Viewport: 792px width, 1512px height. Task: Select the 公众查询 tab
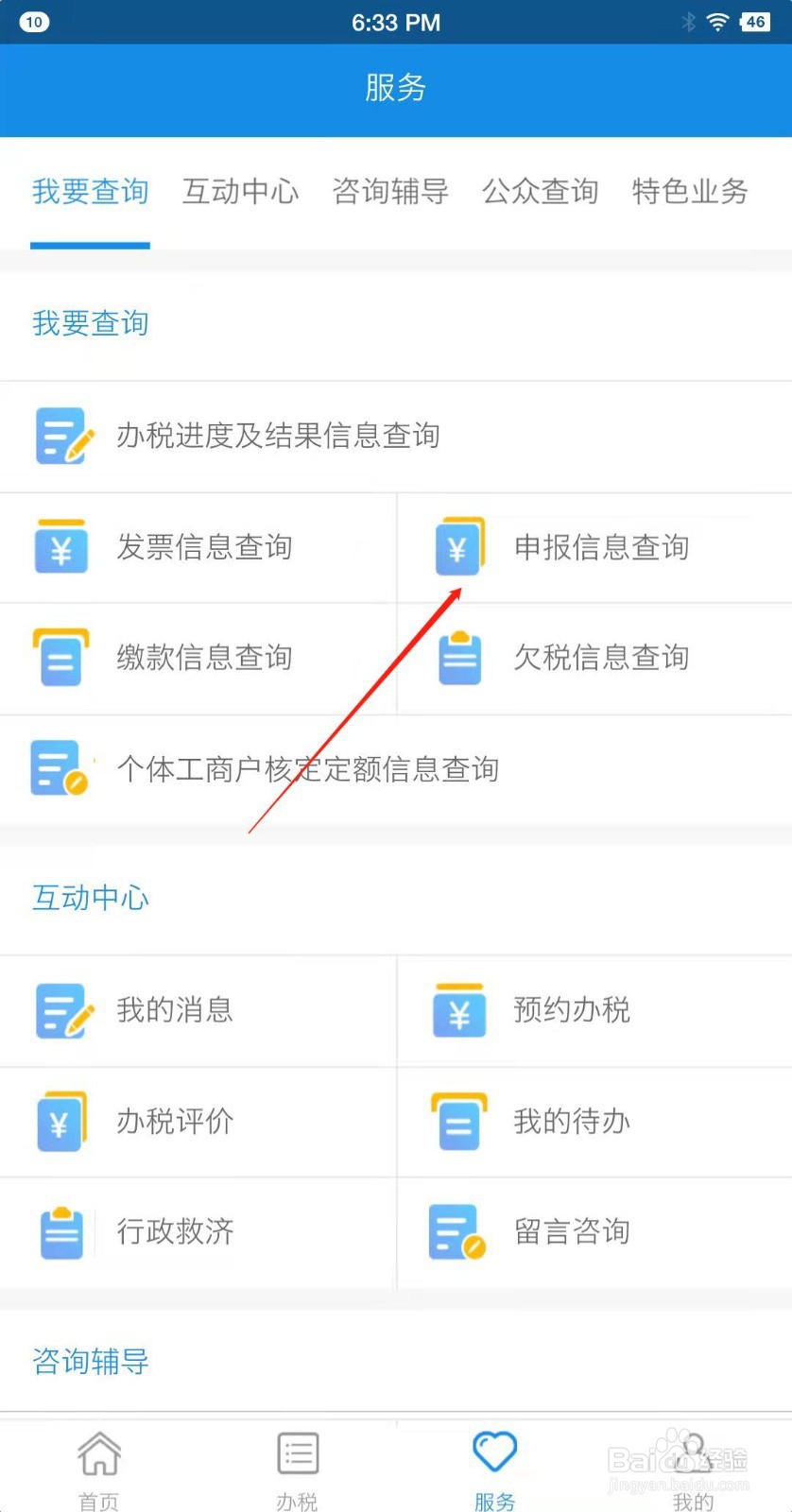click(x=541, y=192)
